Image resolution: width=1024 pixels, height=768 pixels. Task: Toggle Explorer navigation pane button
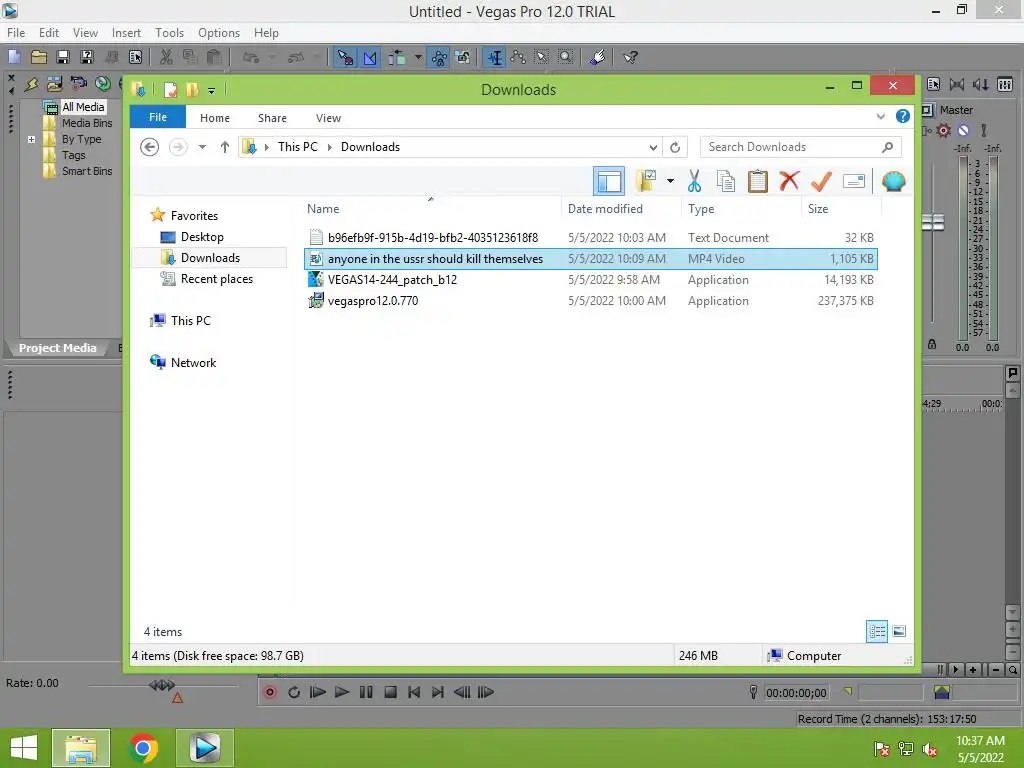[x=609, y=181]
